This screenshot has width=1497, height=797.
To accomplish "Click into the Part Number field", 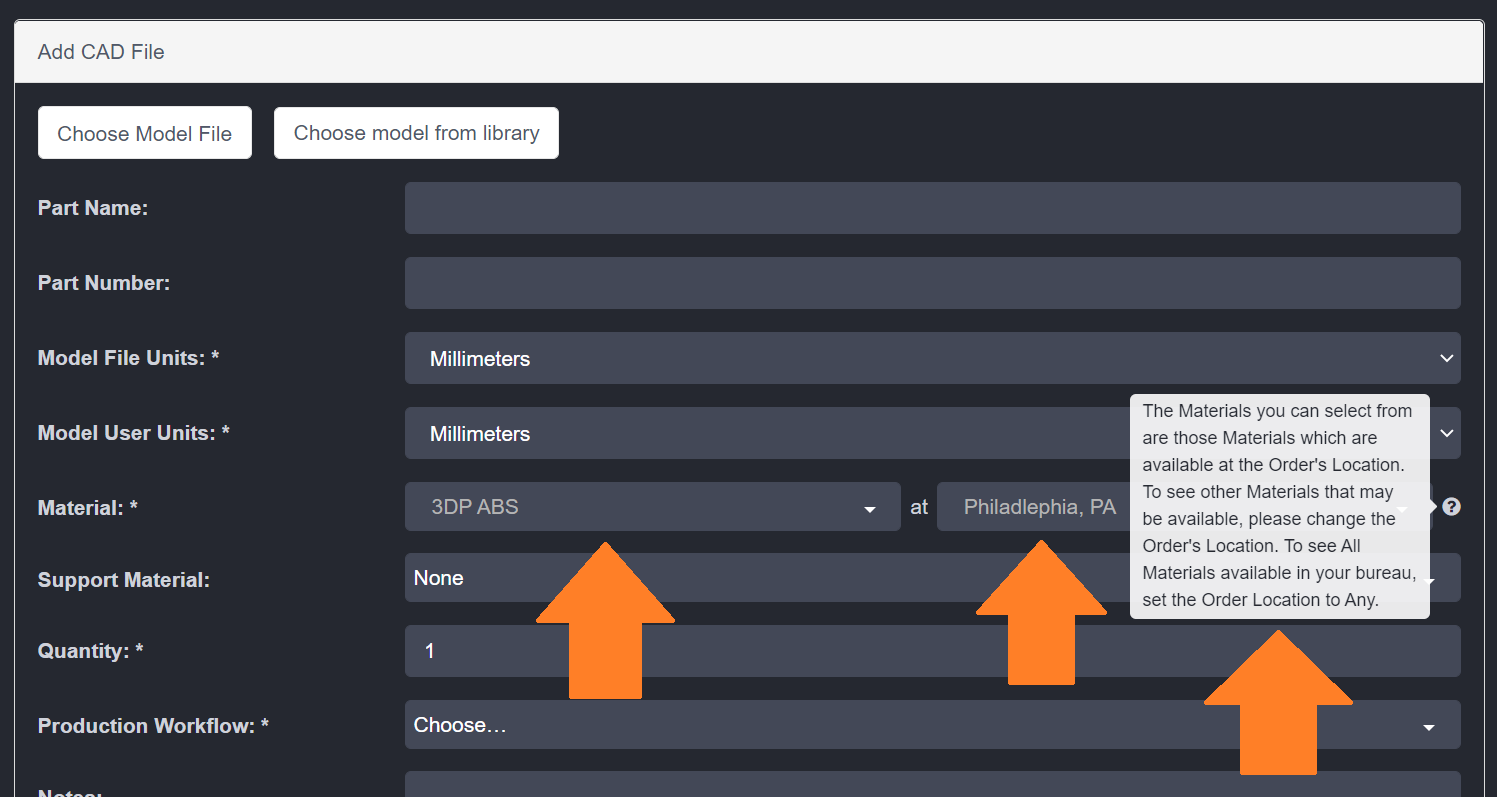I will pos(932,283).
